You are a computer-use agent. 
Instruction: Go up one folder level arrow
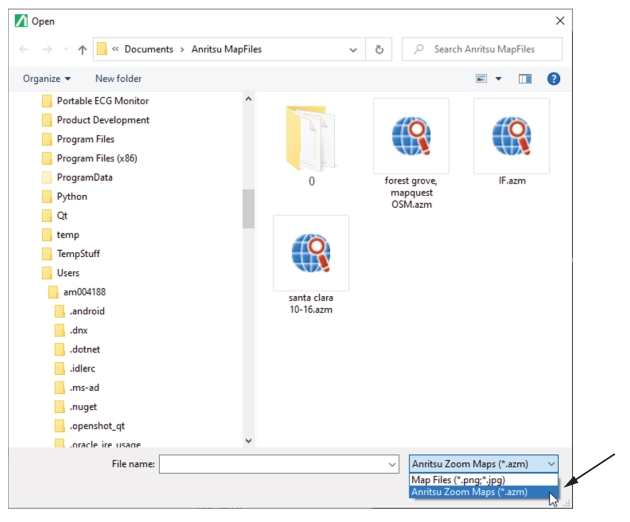[x=81, y=49]
